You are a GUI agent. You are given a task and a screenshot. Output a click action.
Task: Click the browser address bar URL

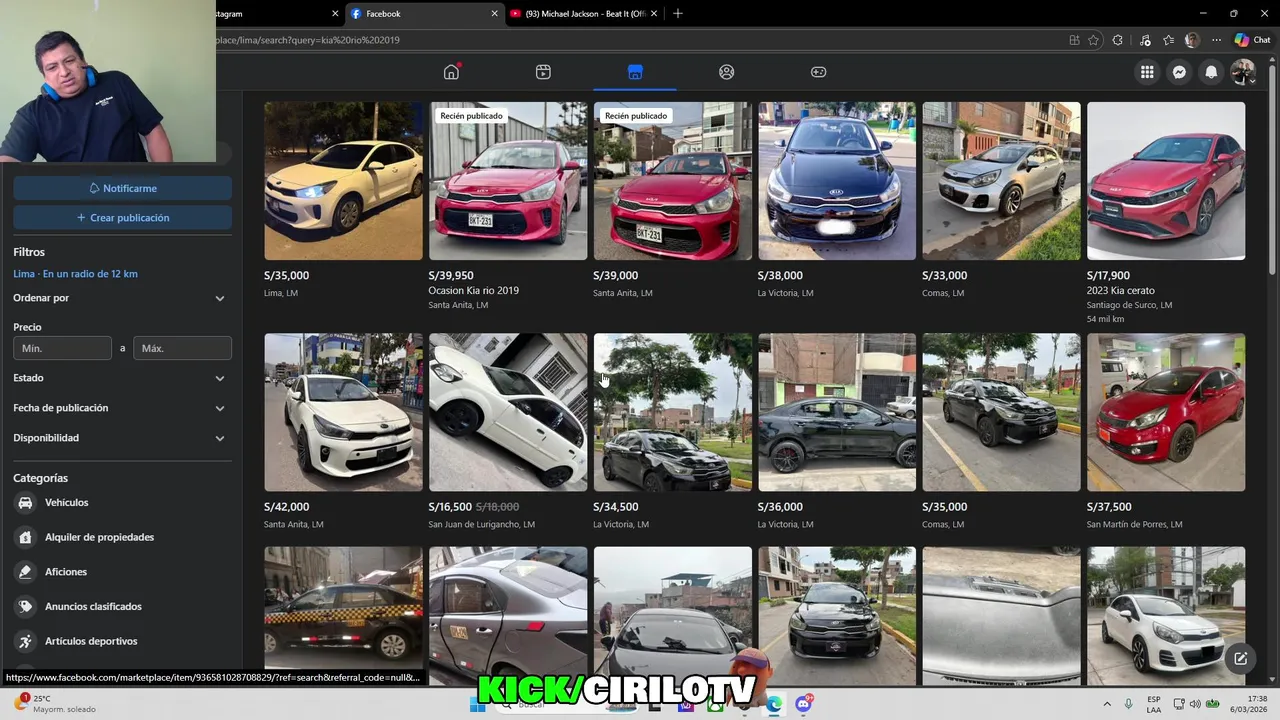pos(307,40)
